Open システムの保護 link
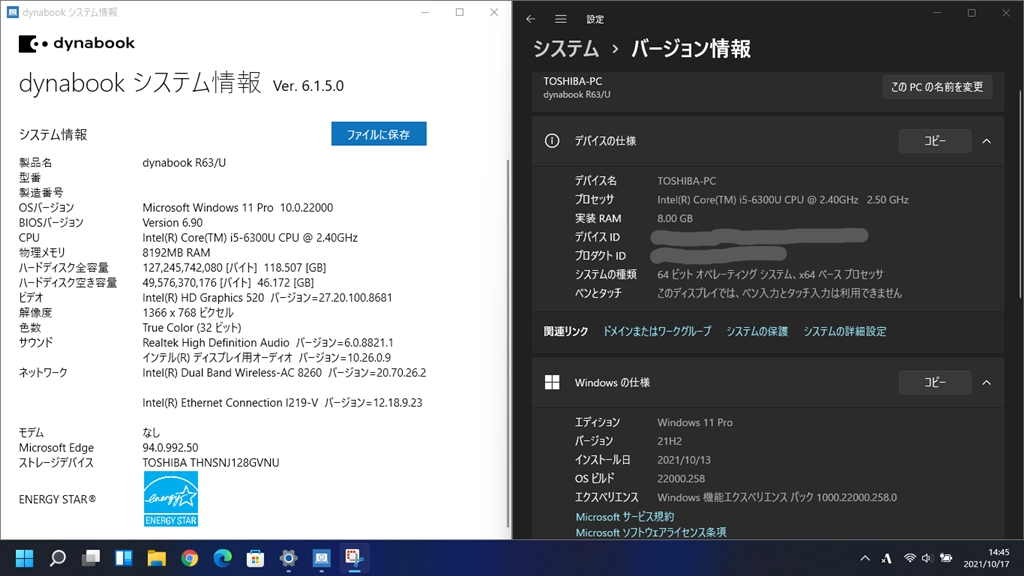 coord(757,332)
